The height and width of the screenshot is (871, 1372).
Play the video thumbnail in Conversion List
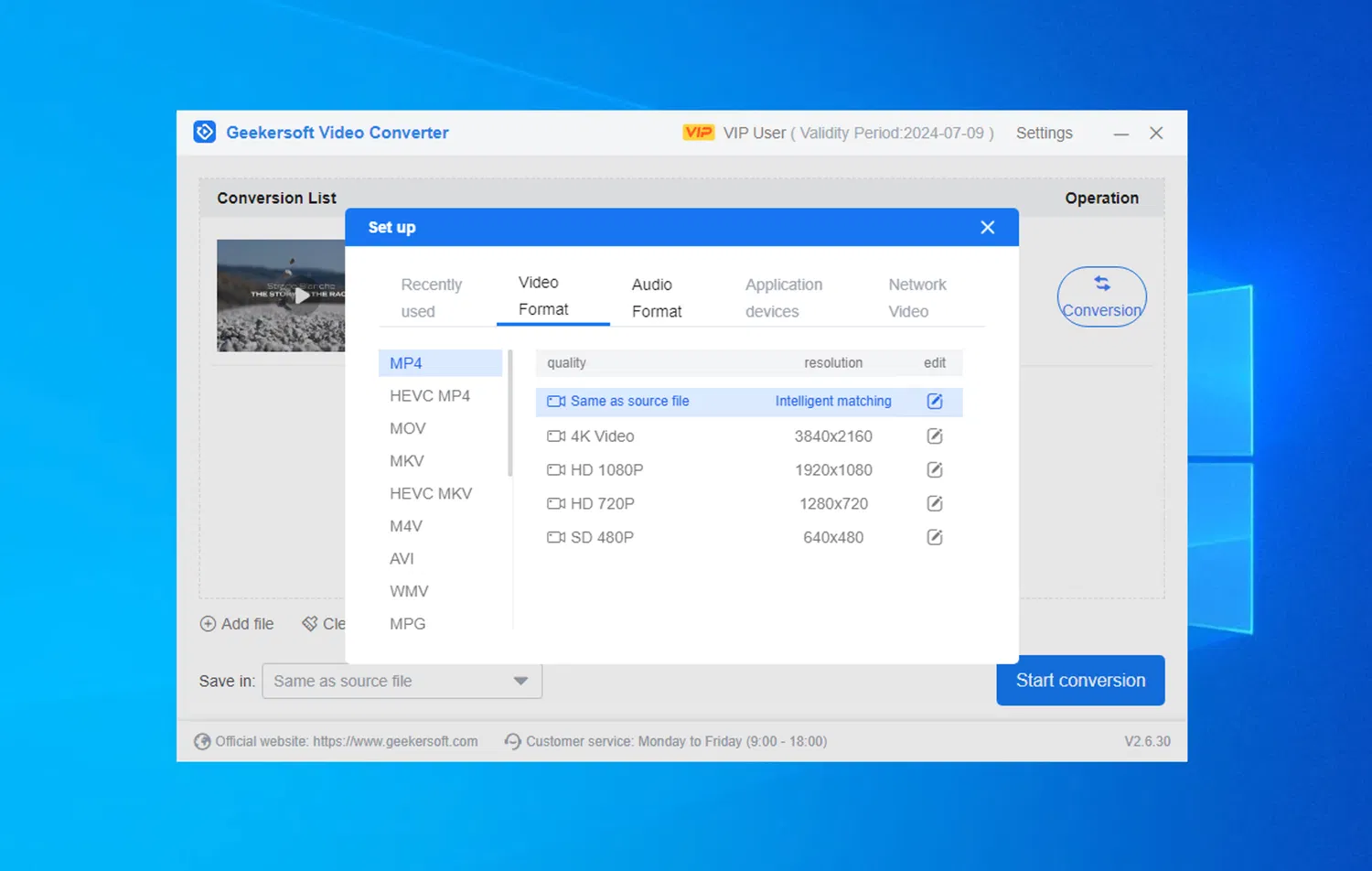click(302, 296)
